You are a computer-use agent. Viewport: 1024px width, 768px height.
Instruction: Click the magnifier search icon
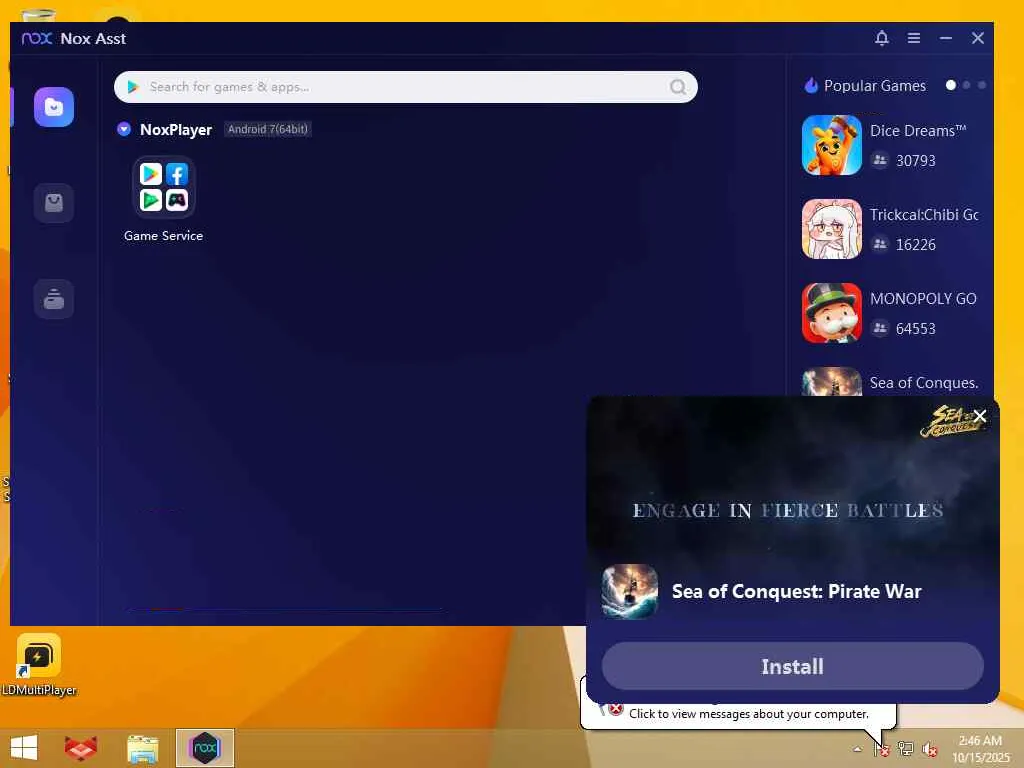coord(678,87)
